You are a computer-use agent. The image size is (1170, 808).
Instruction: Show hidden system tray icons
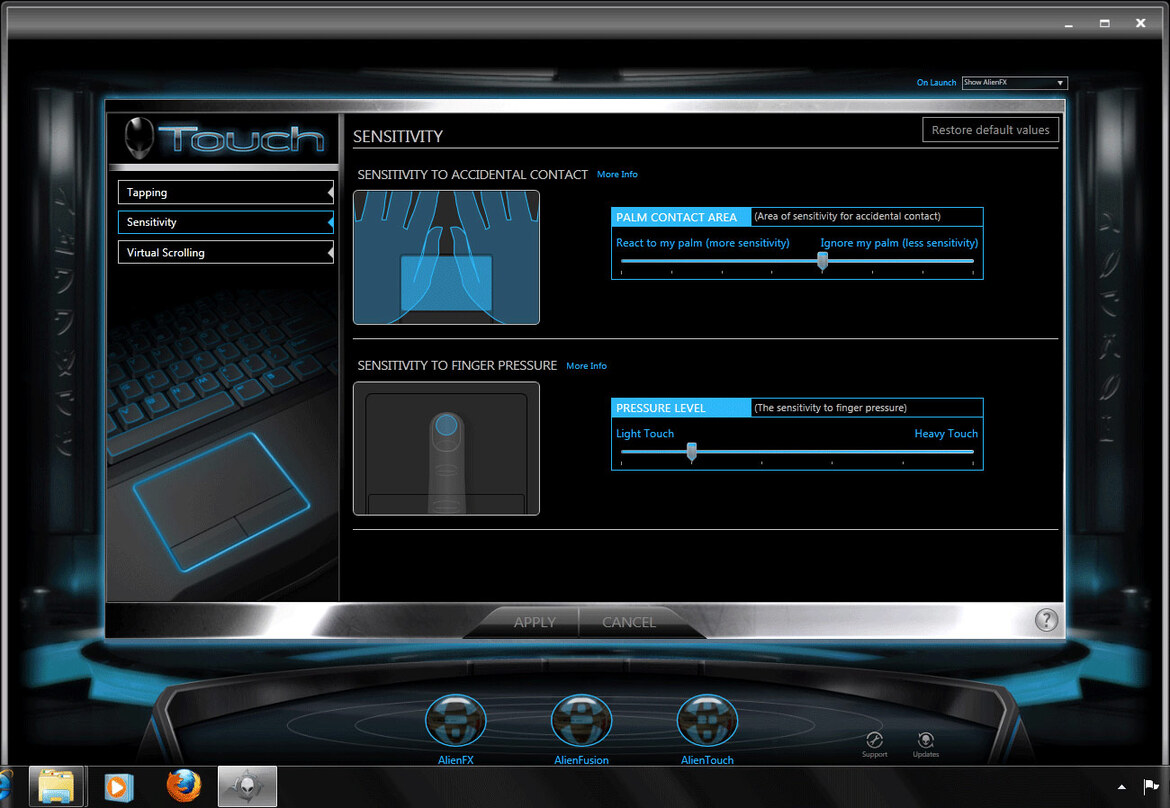pyautogui.click(x=1121, y=787)
